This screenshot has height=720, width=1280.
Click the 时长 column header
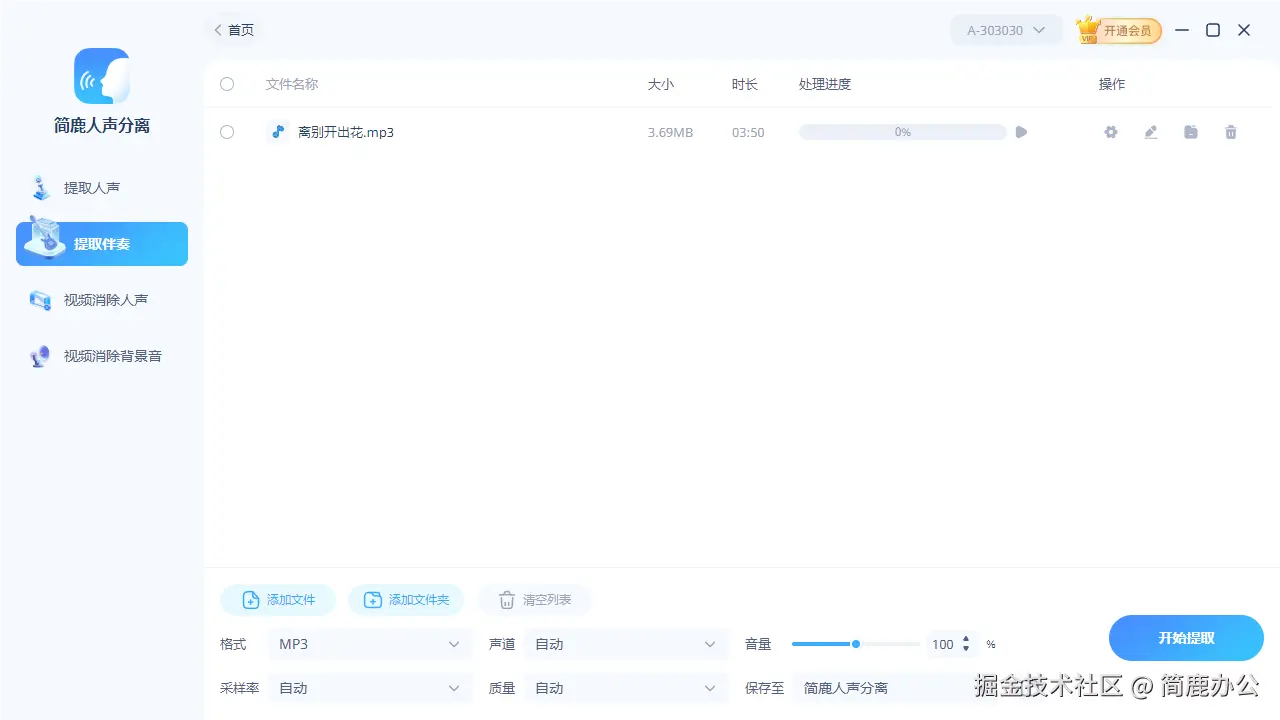pyautogui.click(x=745, y=84)
